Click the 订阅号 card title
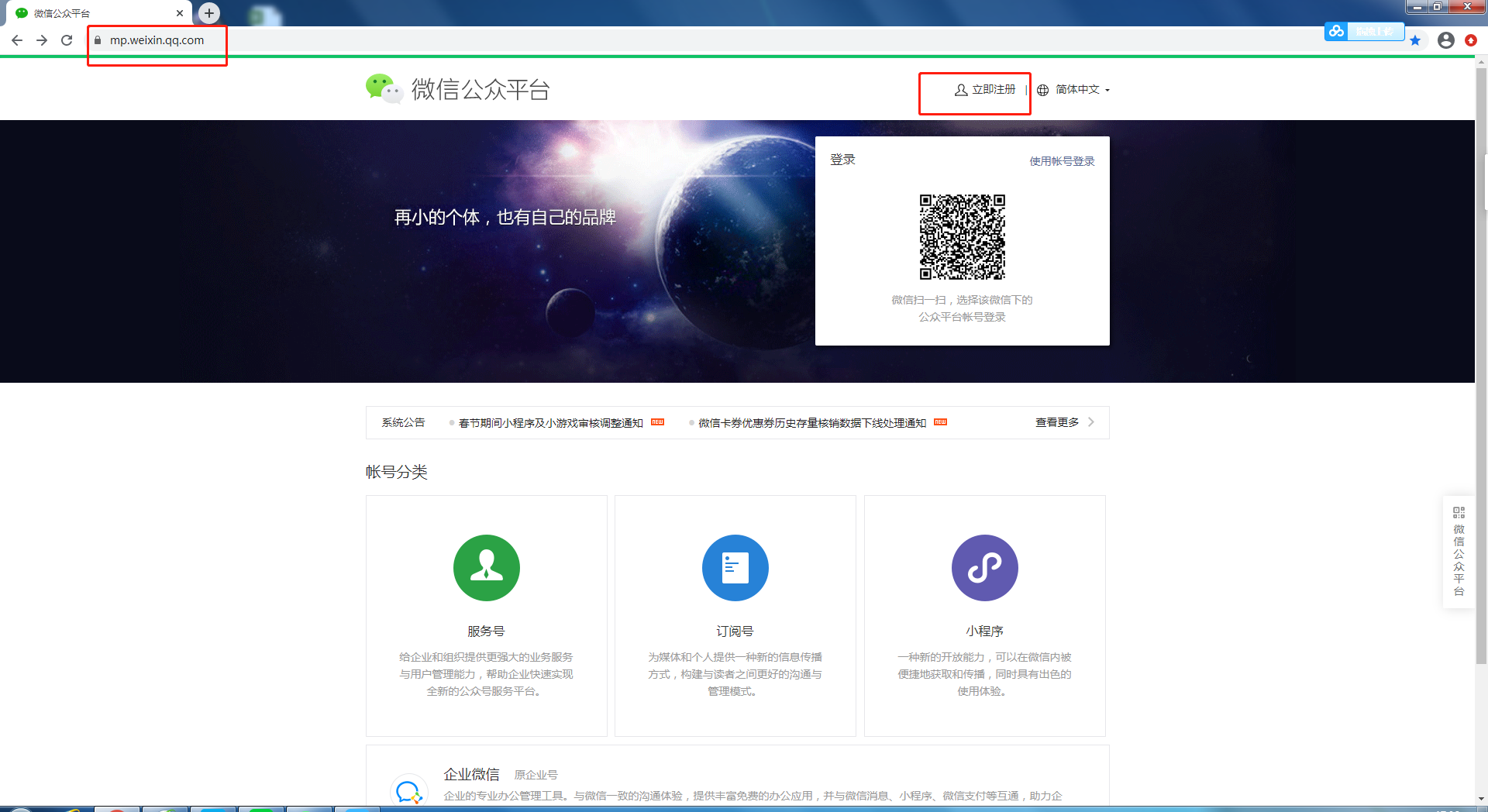Screen dimensions: 1488x812 click(735, 631)
